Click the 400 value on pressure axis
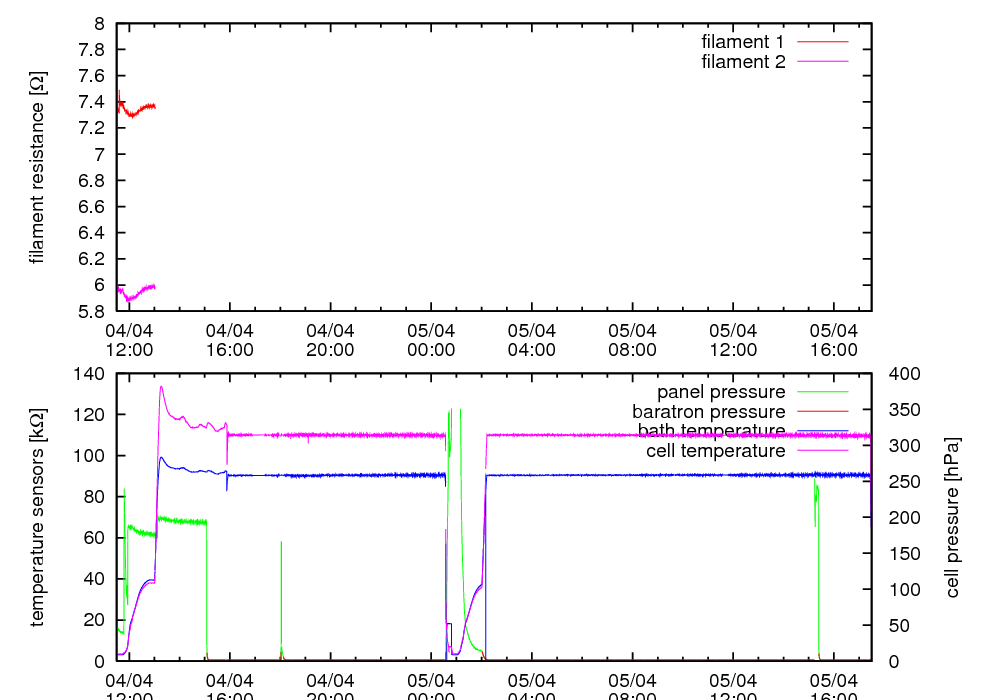The height and width of the screenshot is (700, 1000). pyautogui.click(x=901, y=373)
